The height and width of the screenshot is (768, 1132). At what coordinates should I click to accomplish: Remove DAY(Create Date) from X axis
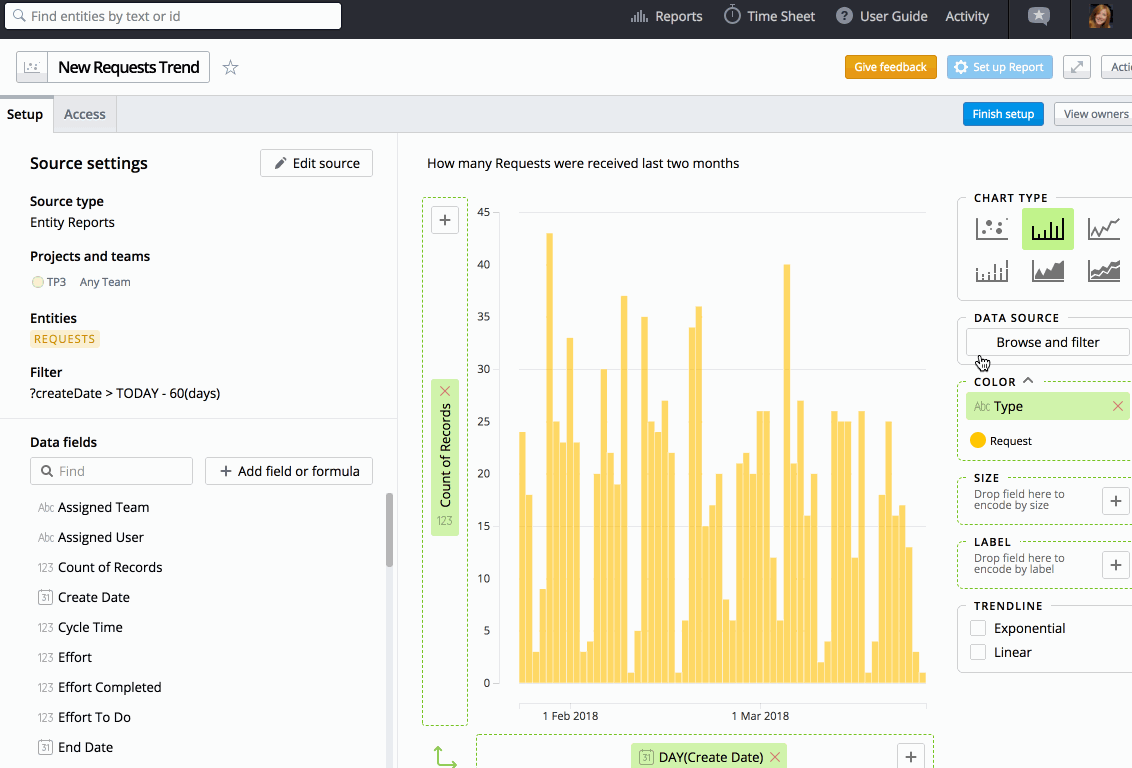coord(775,757)
